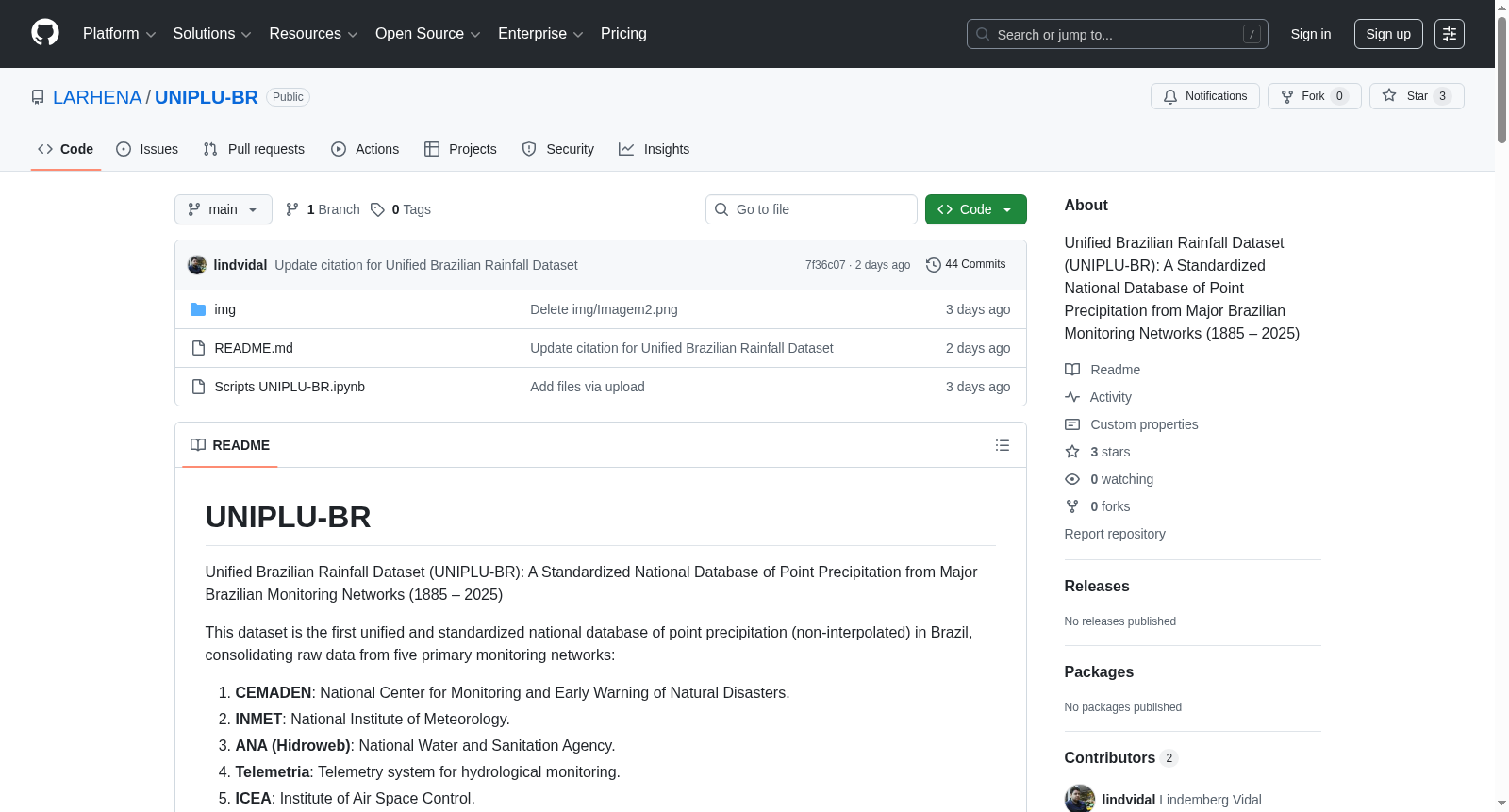The height and width of the screenshot is (812, 1509).
Task: Click the Notifications button
Action: tap(1205, 96)
